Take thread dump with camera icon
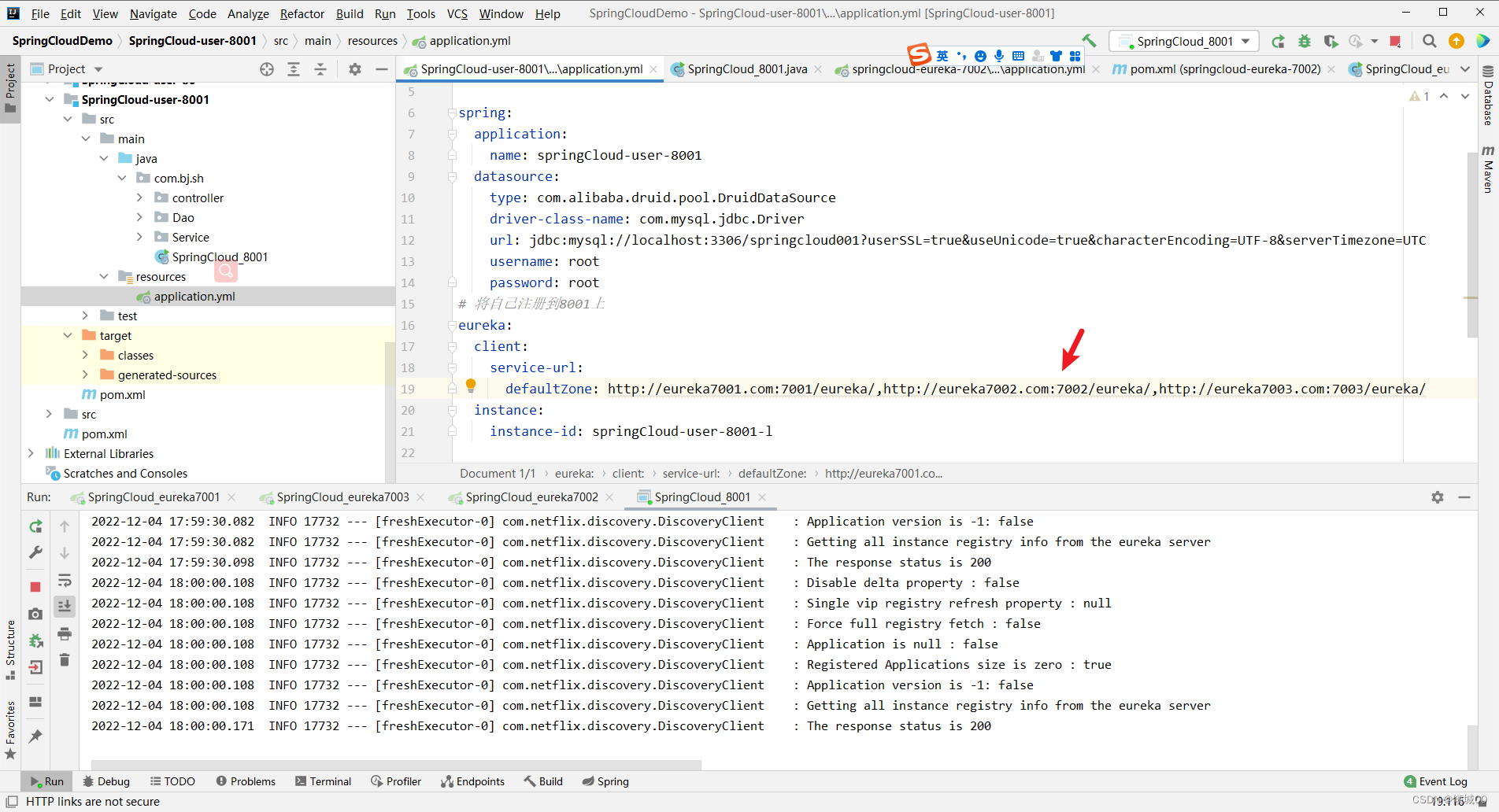This screenshot has height=812, width=1499. click(35, 614)
